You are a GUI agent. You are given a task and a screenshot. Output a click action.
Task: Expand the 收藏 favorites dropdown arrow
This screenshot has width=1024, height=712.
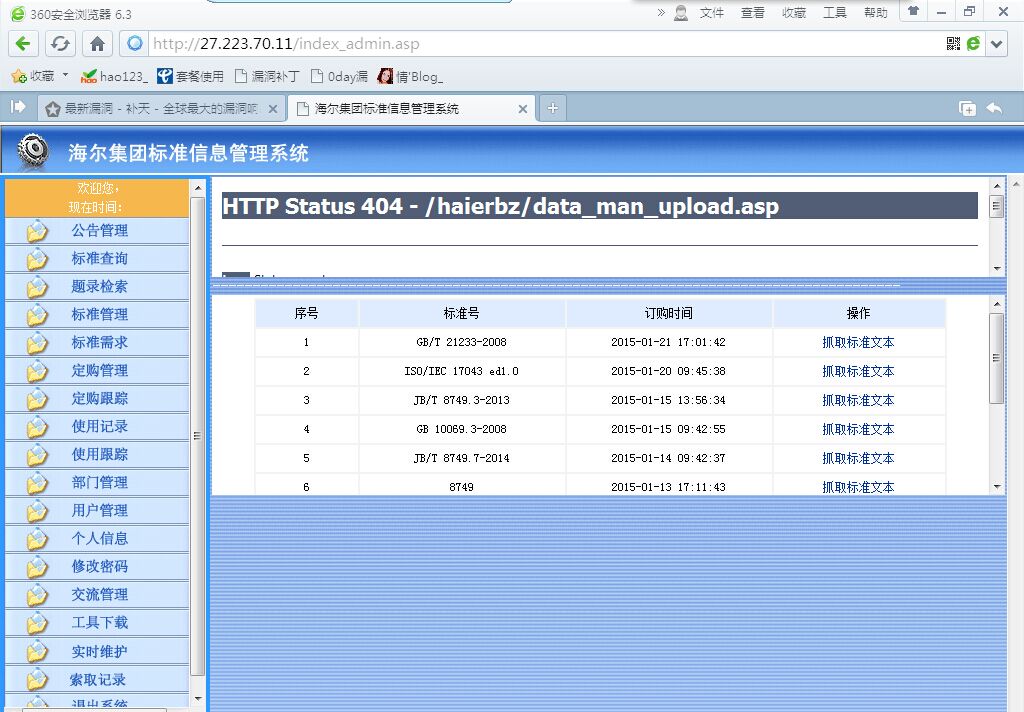(65, 76)
